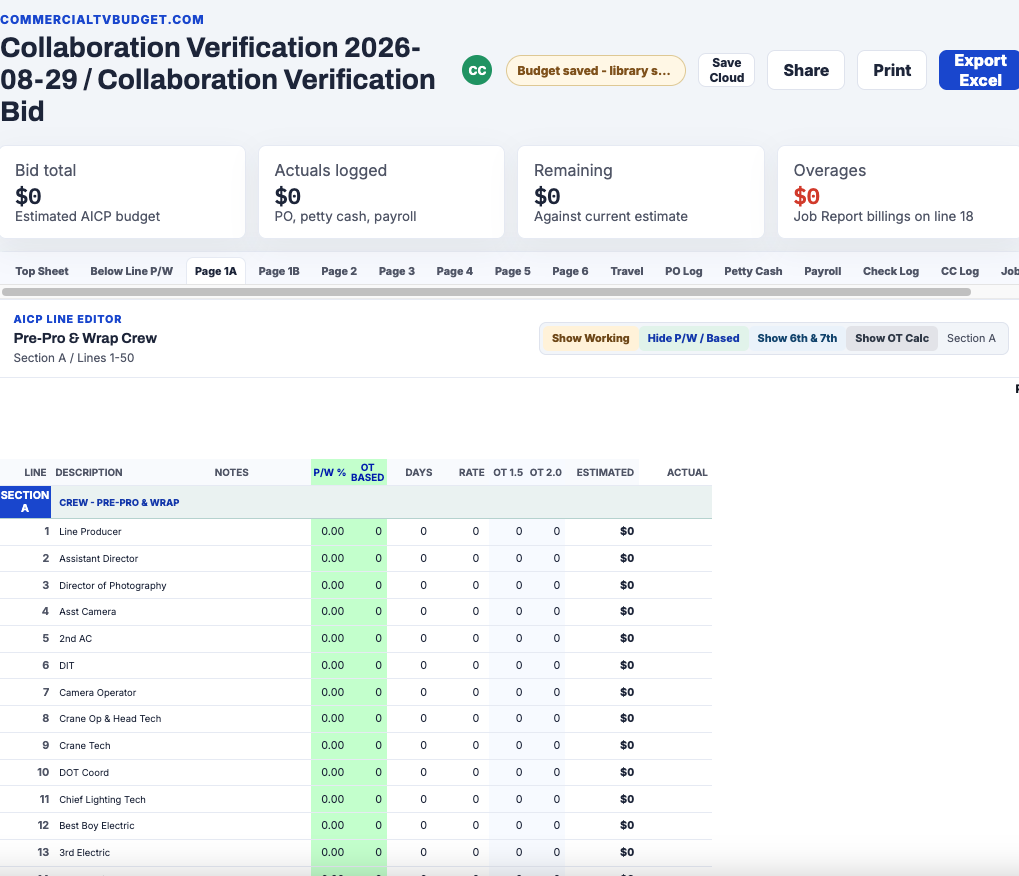Image resolution: width=1019 pixels, height=876 pixels.
Task: Select the CC Log tab
Action: coord(960,271)
